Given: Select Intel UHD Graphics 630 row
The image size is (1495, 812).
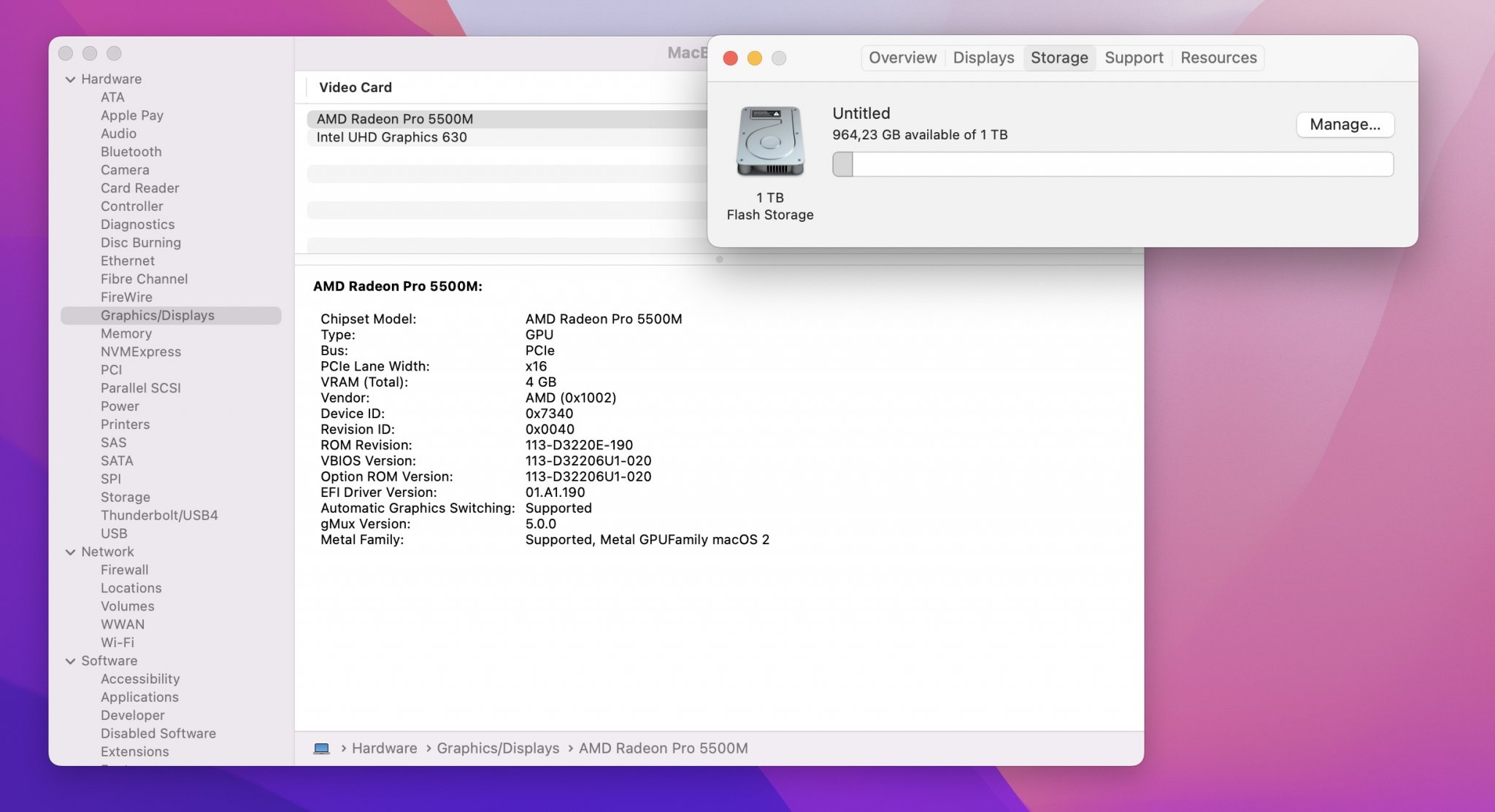Looking at the screenshot, I should pos(392,137).
